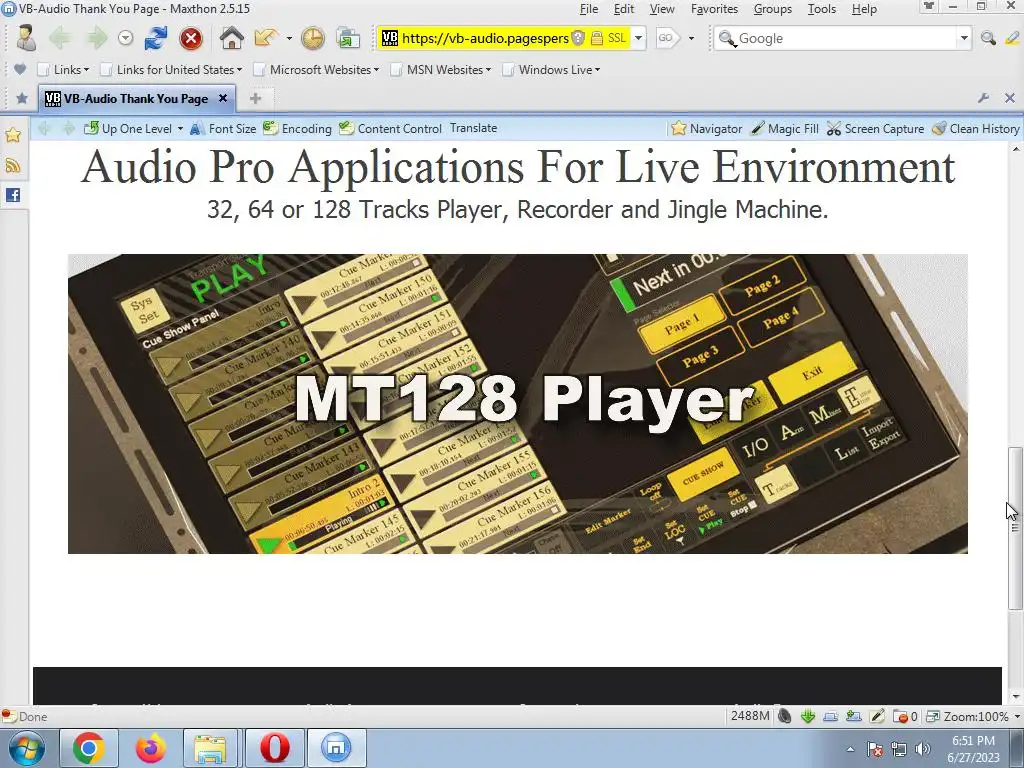Stop loading with the red X icon
The image size is (1024, 768).
click(191, 39)
